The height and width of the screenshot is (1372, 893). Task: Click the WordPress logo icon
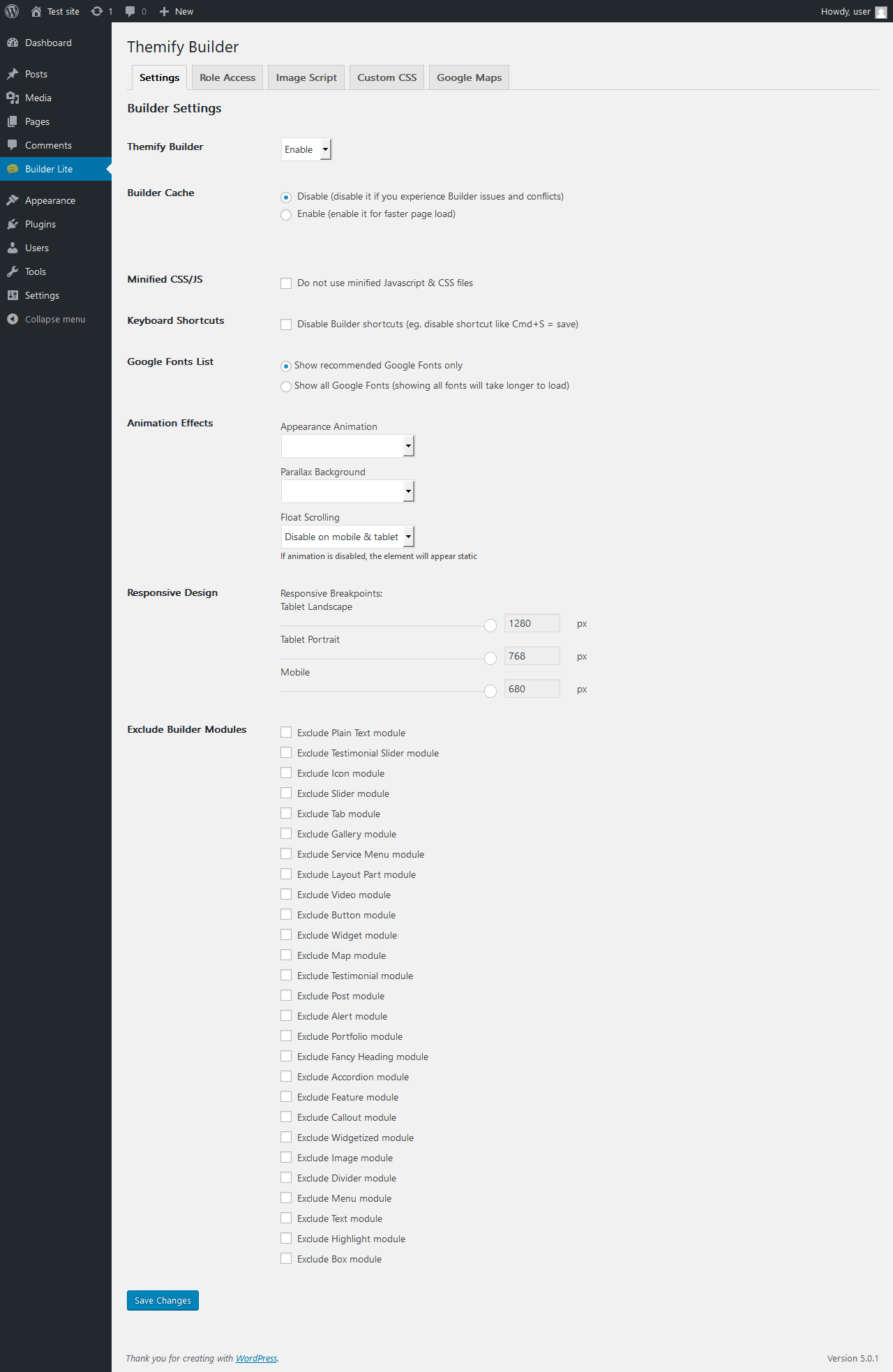(12, 11)
